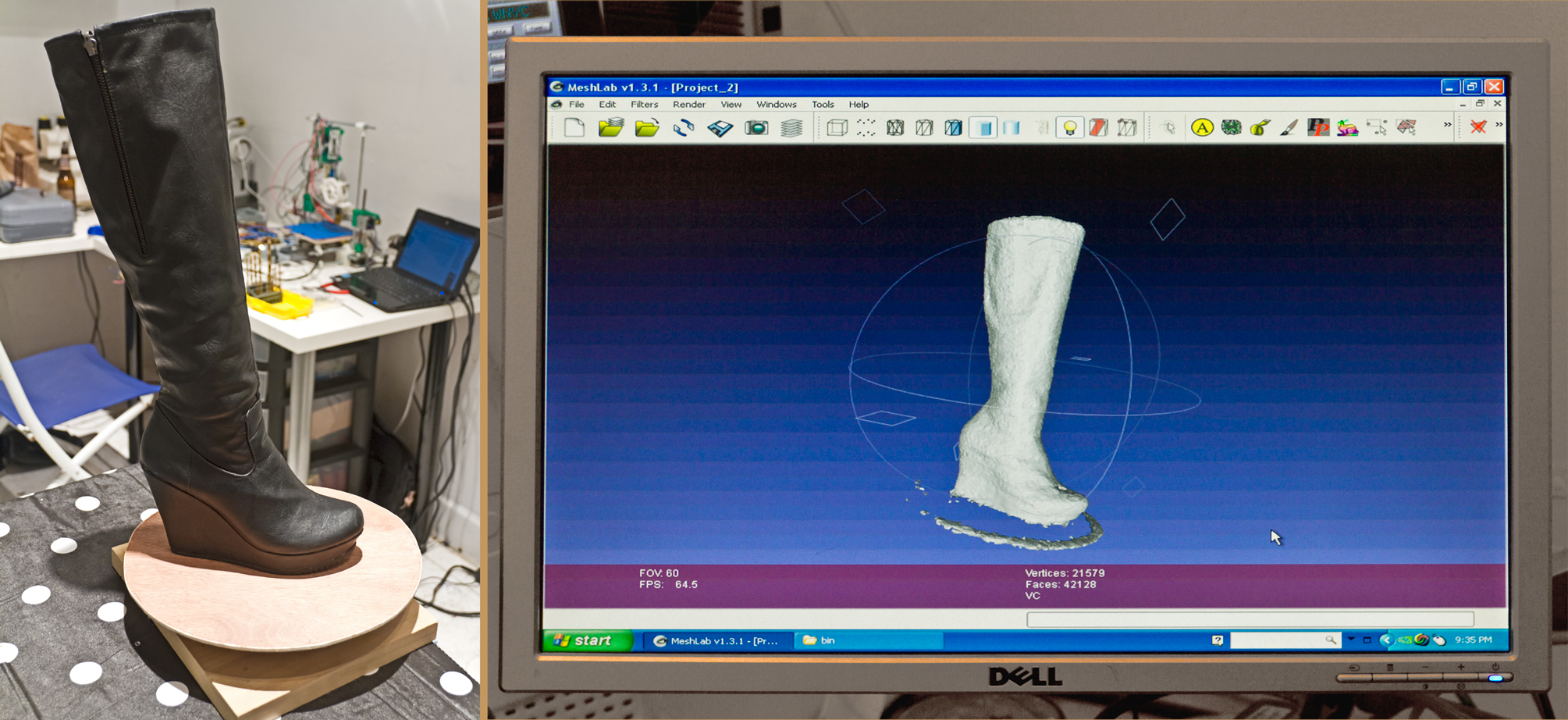1568x720 pixels.
Task: Click the MeshLab icon left of File menu
Action: [556, 104]
